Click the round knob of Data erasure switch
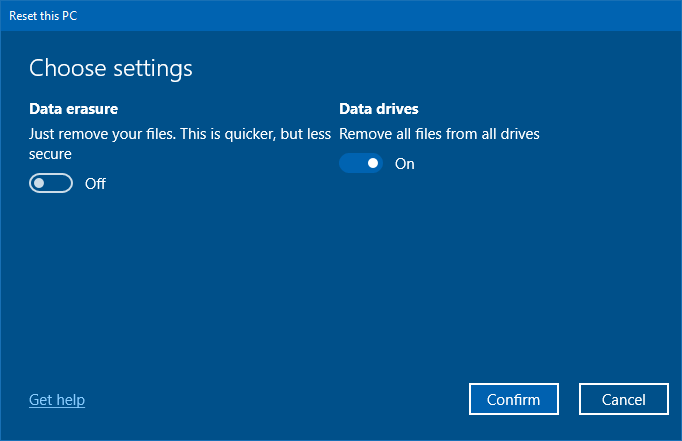Viewport: 682px width, 441px height. pos(41,184)
